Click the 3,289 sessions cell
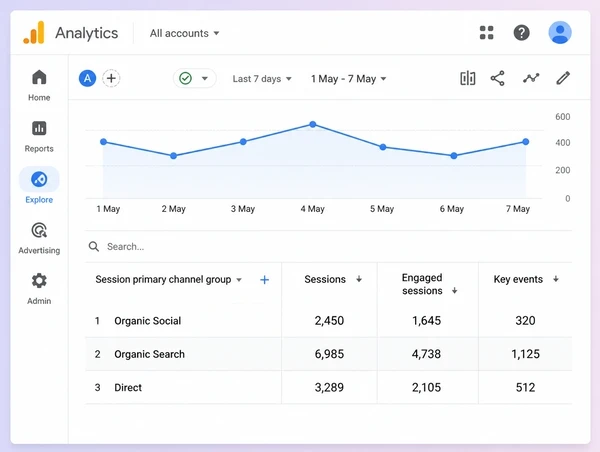The image size is (600, 452). tap(329, 387)
